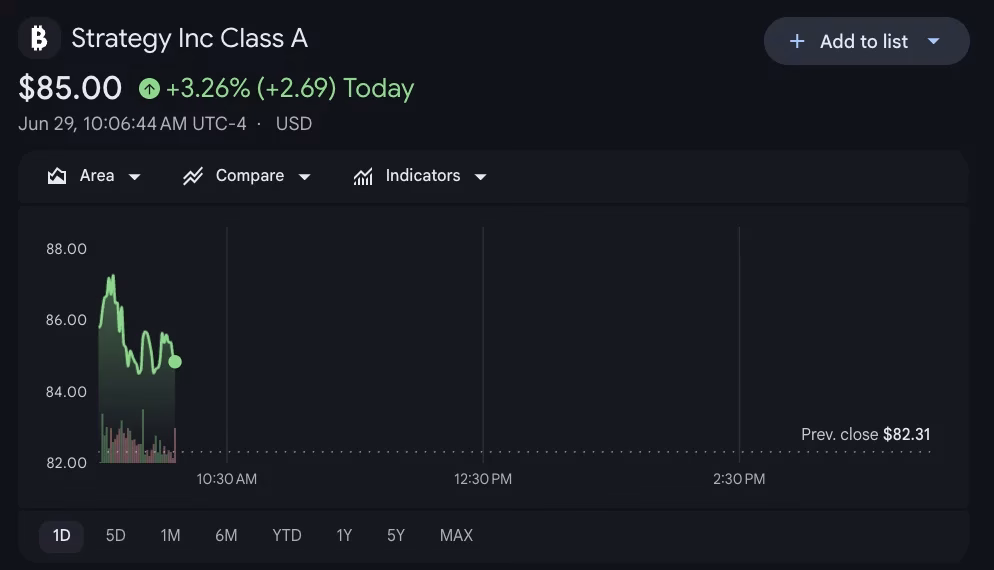Click the green up-arrow change icon
The height and width of the screenshot is (570, 994).
(x=150, y=88)
